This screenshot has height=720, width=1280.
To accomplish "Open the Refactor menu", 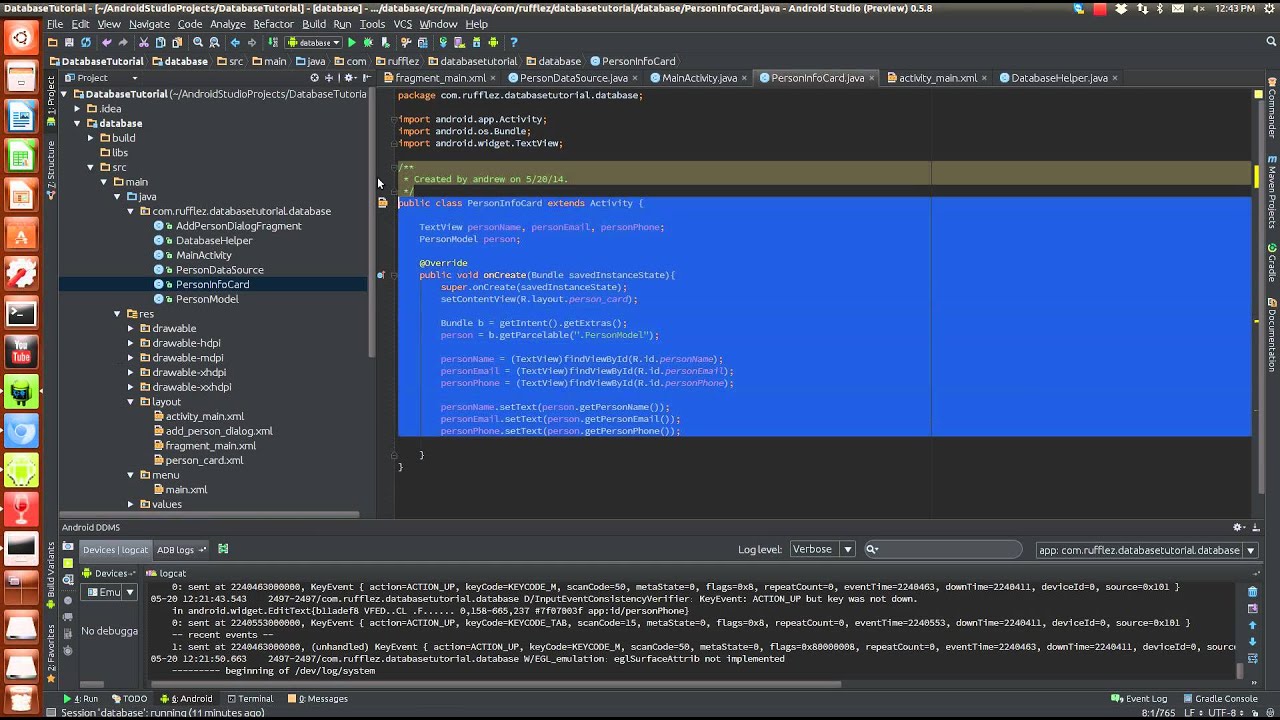I will pyautogui.click(x=273, y=24).
